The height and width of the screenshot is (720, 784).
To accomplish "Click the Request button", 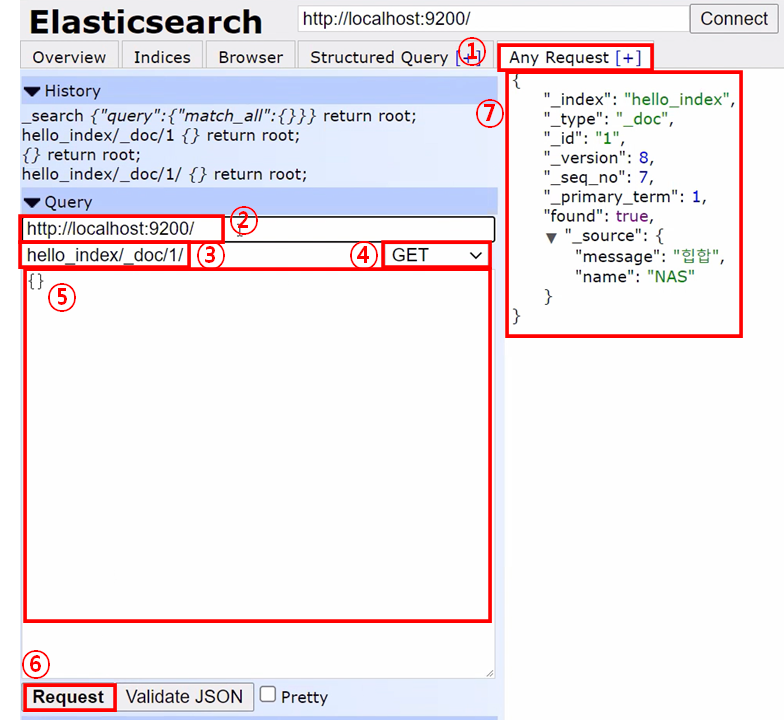I will tap(68, 697).
